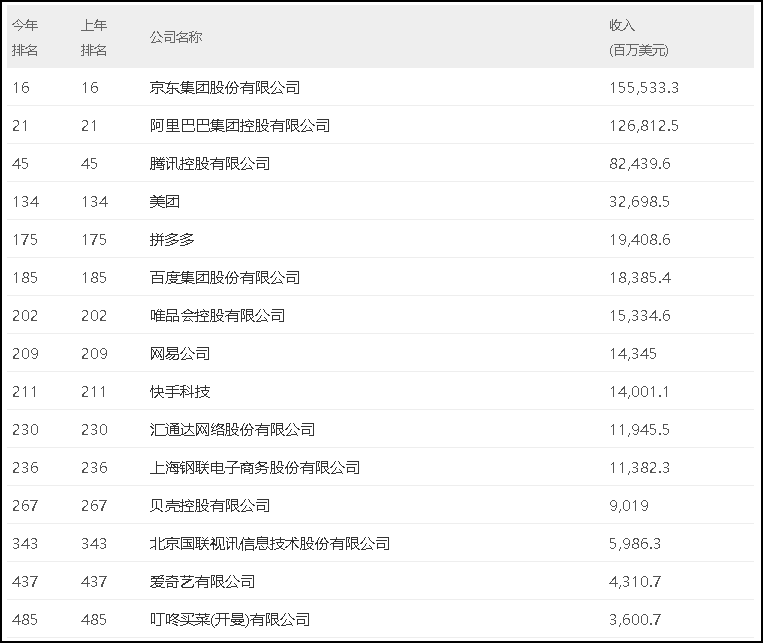Click revenue value 18,385.4

pyautogui.click(x=640, y=277)
